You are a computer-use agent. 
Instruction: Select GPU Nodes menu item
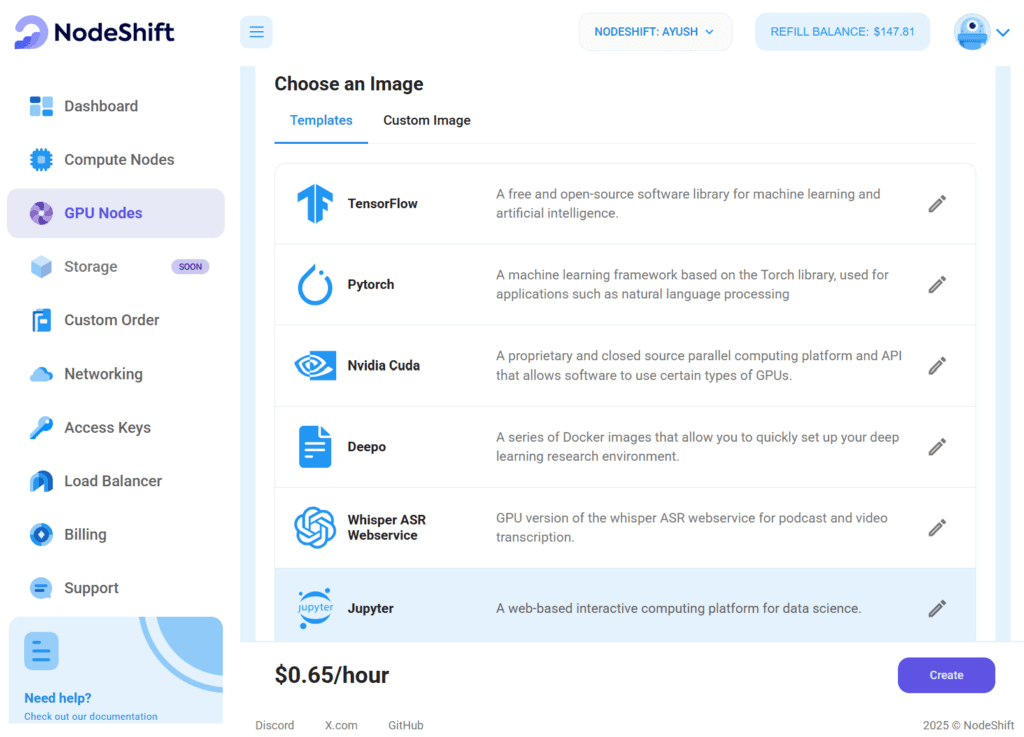pos(116,213)
